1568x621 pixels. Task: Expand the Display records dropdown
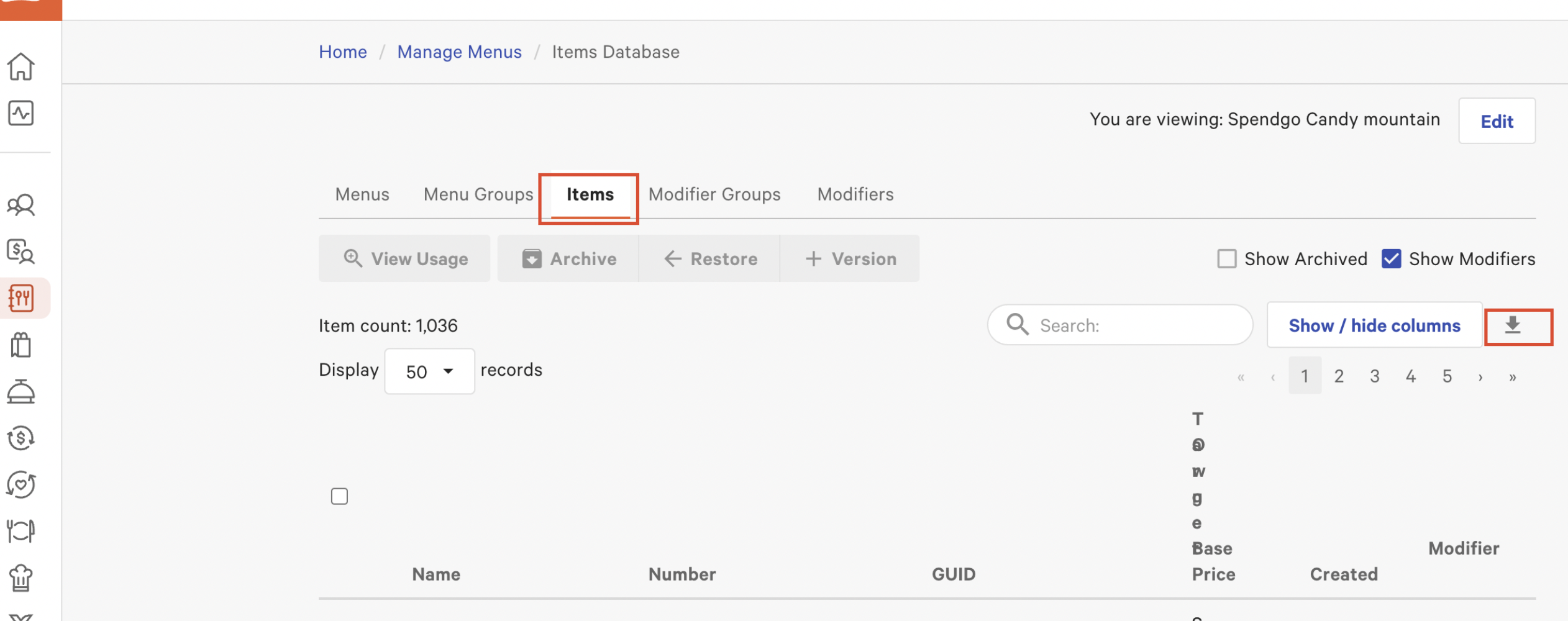click(x=429, y=371)
